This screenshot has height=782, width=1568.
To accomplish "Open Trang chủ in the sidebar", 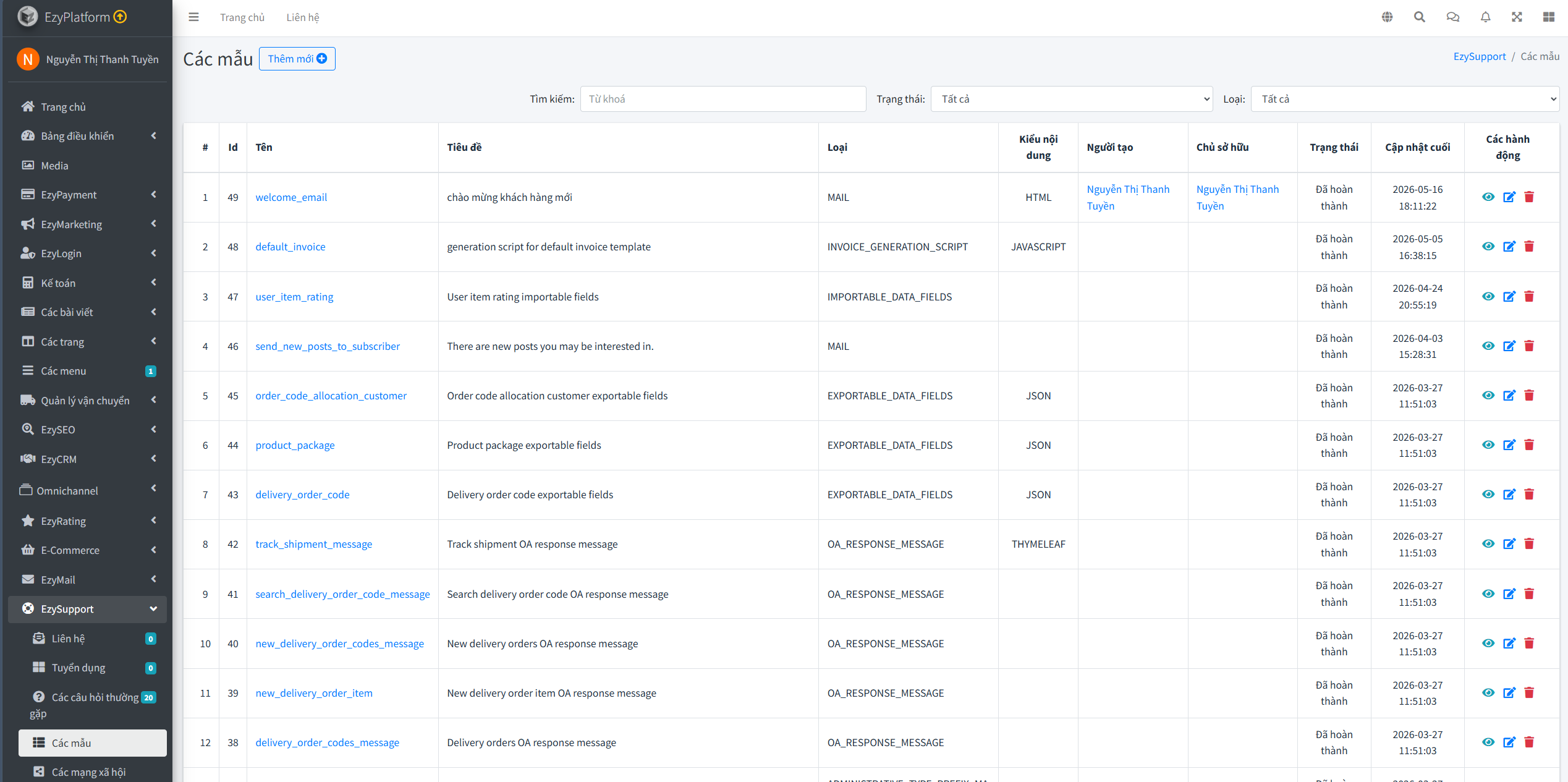I will coord(88,107).
